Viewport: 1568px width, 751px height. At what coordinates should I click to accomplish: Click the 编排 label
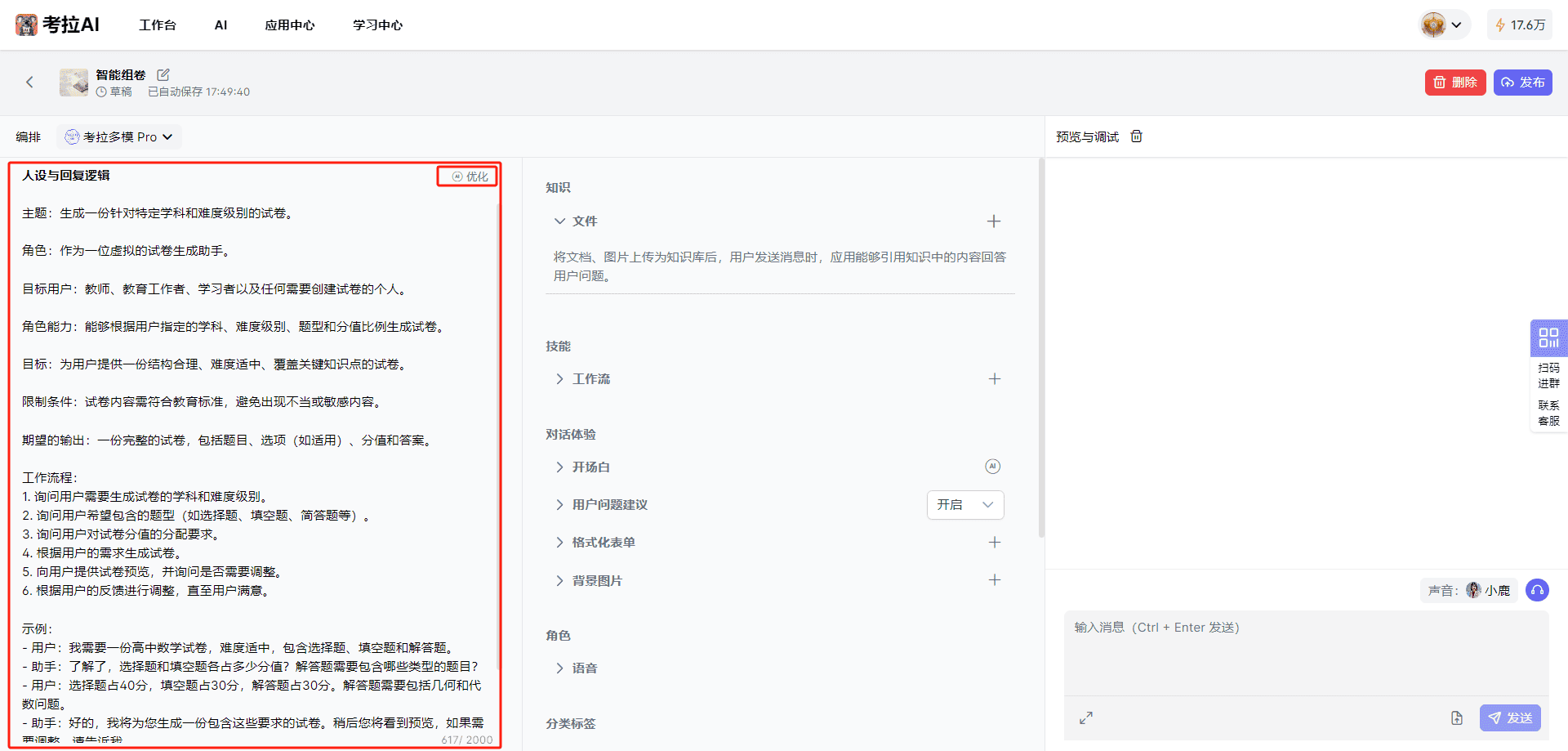[28, 136]
